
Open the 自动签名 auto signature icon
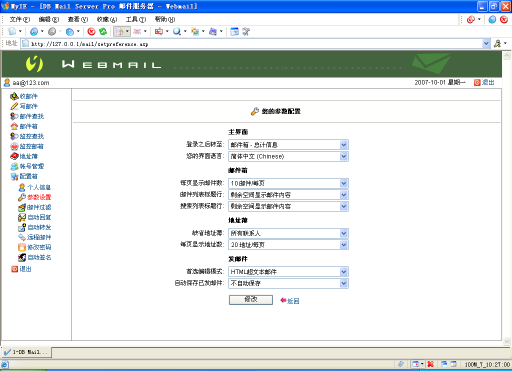tap(22, 257)
